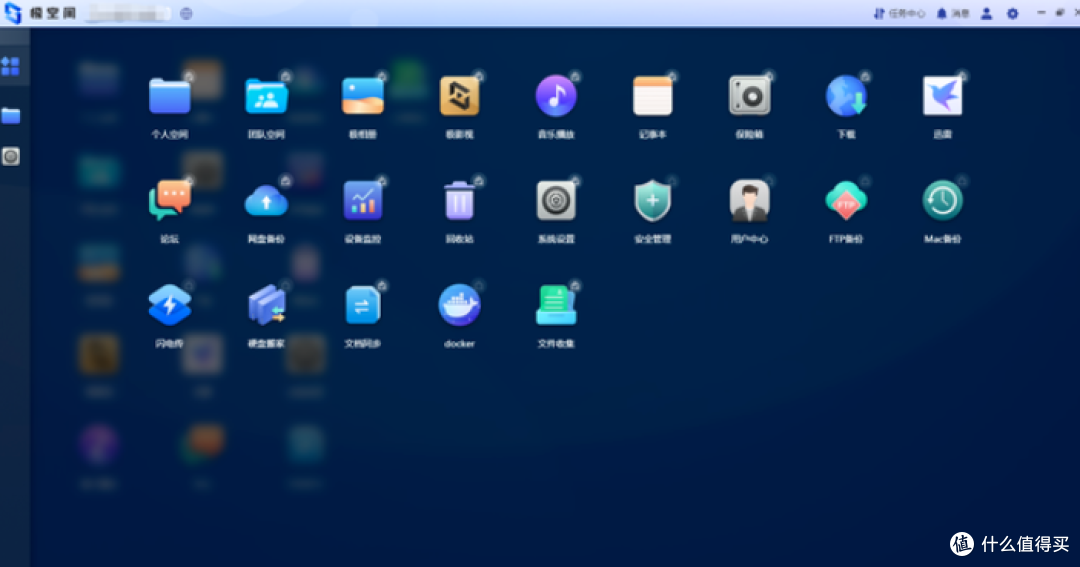1080x567 pixels.
Task: Open the 文档同步 document sync app
Action: (x=363, y=305)
